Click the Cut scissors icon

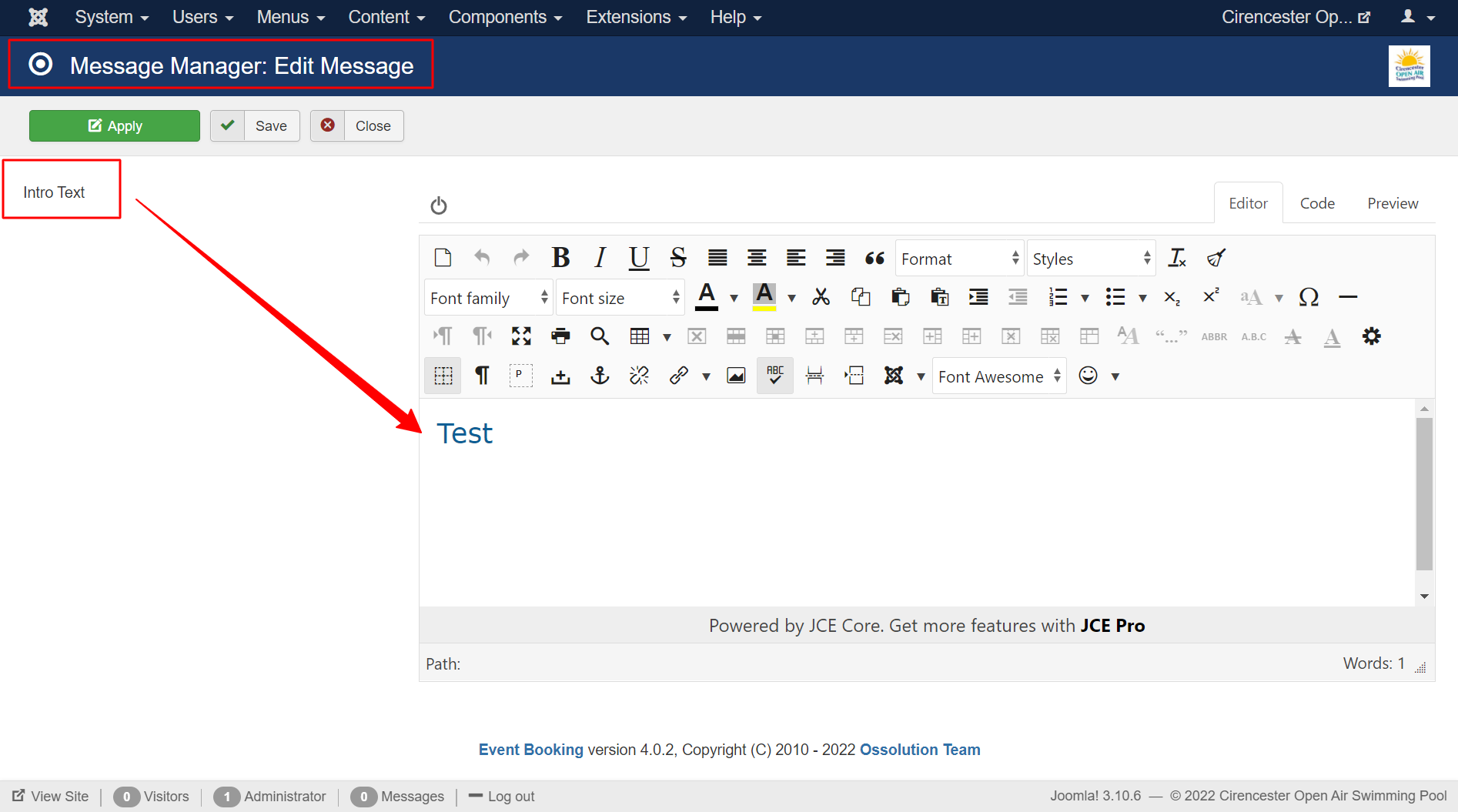[821, 297]
